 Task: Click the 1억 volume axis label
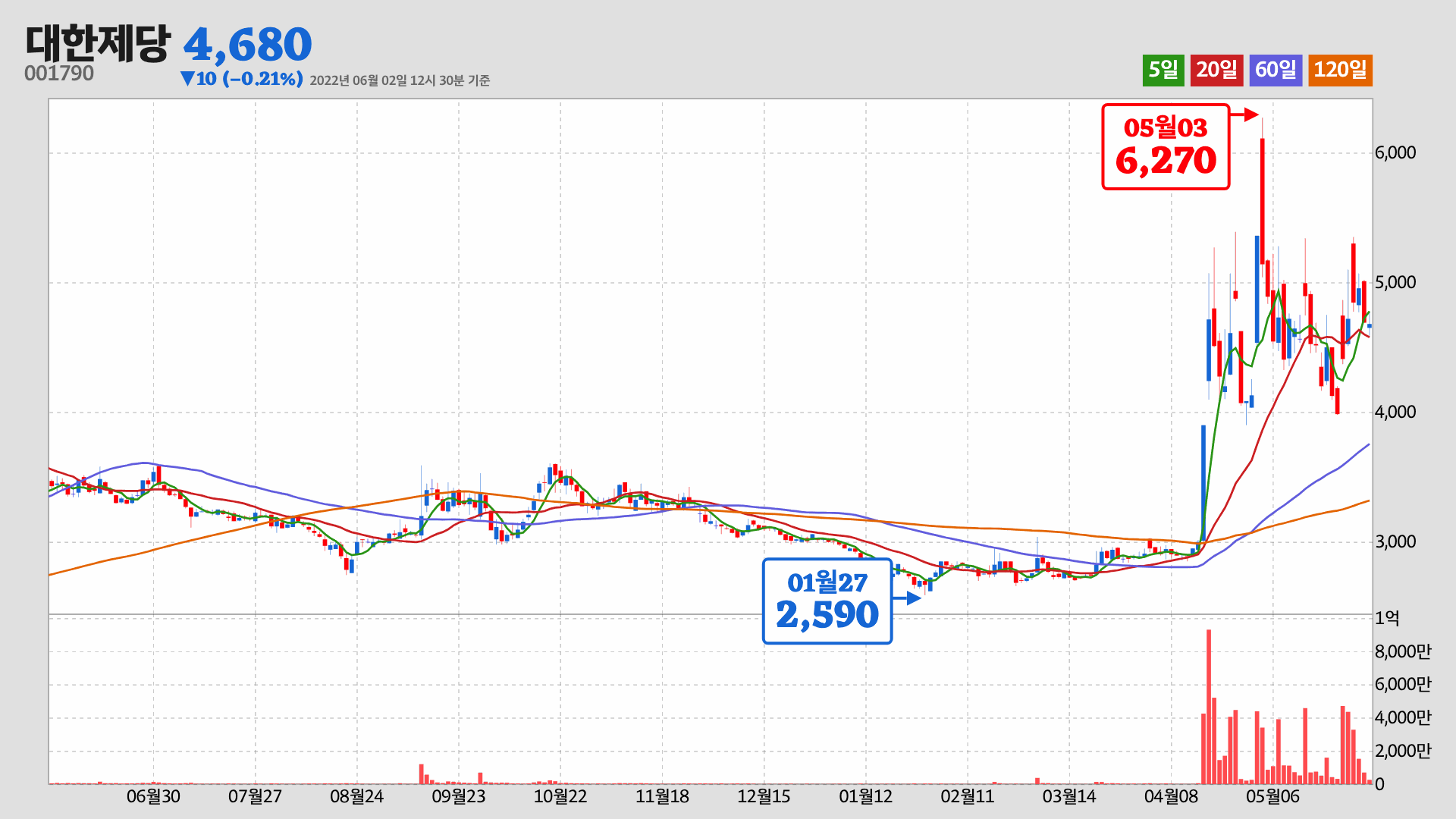click(x=1387, y=618)
